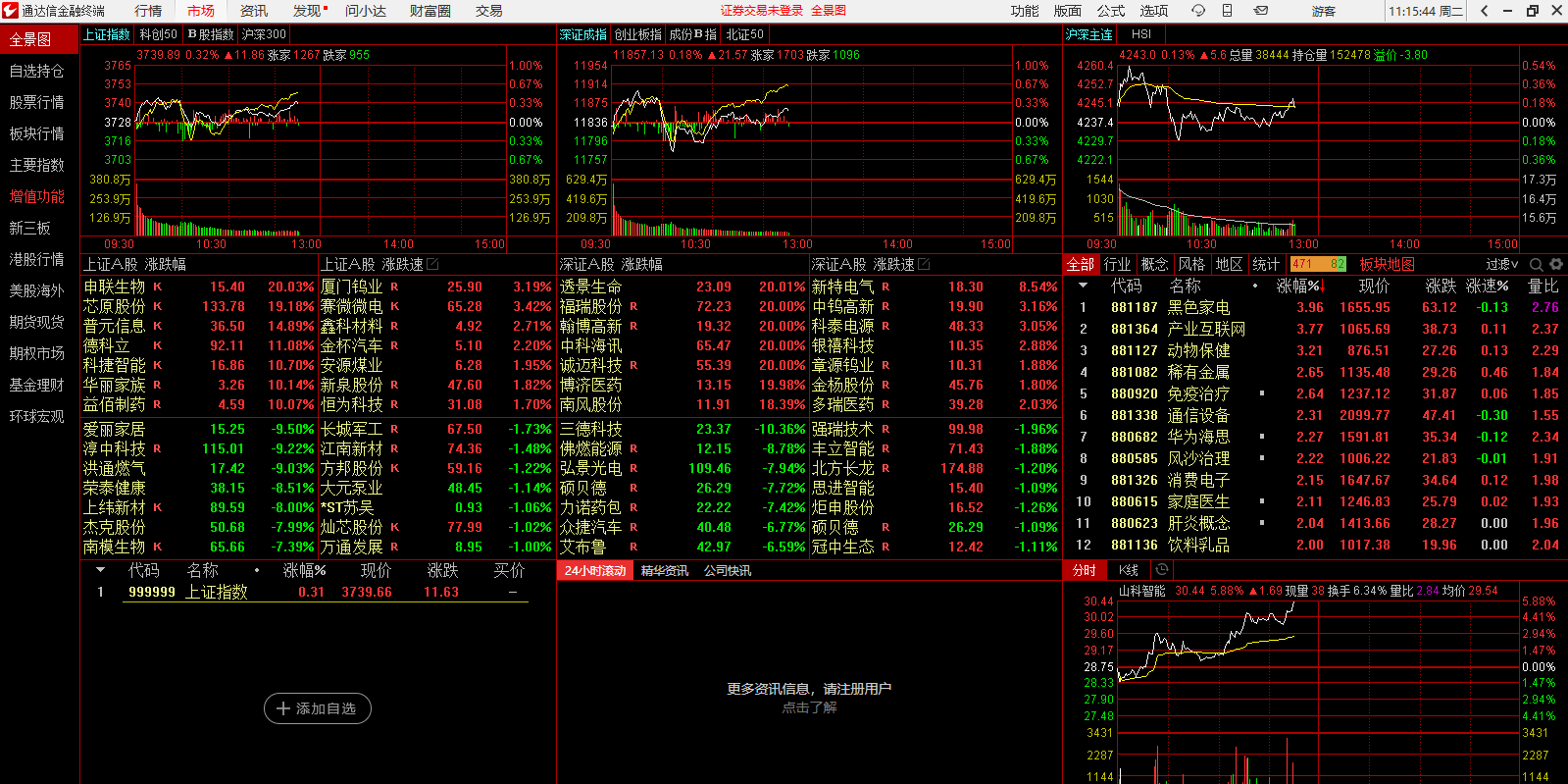Click the 添加自选 button

pos(317,708)
